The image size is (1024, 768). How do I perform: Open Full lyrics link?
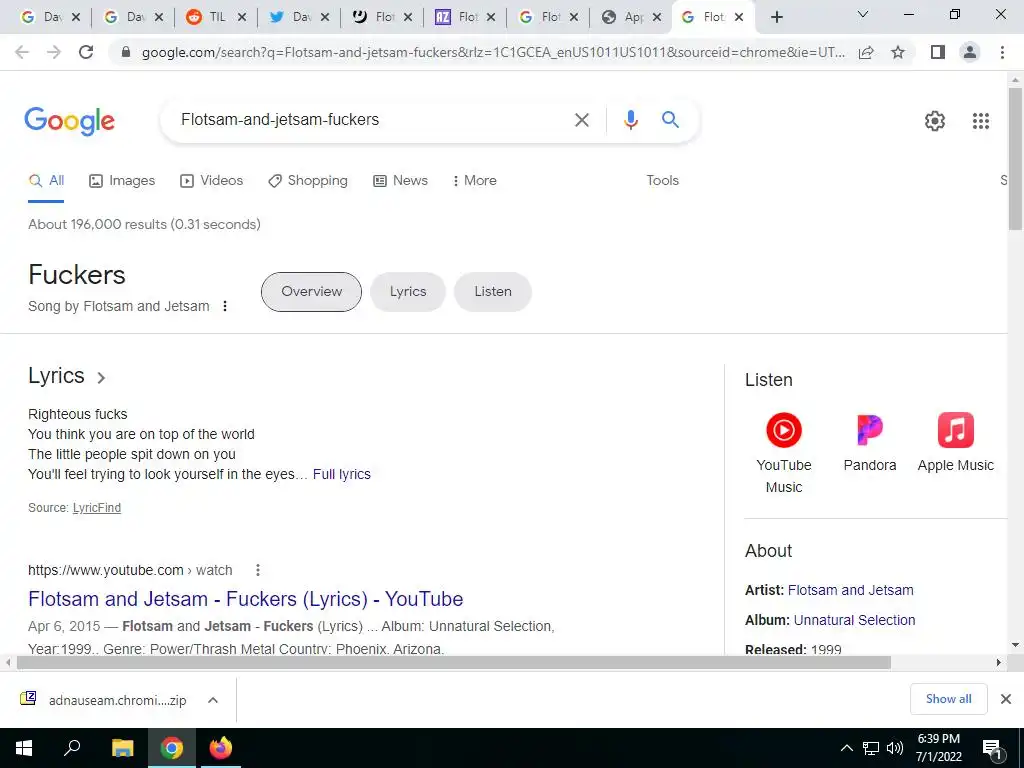pos(342,474)
